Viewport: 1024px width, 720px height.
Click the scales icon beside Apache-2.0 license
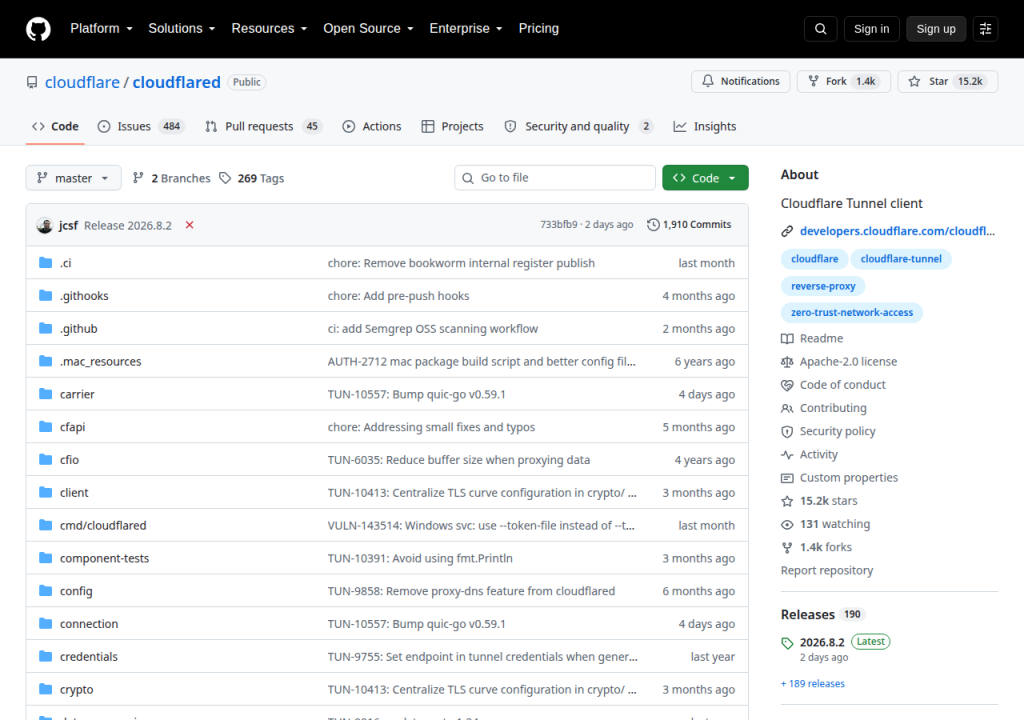point(787,362)
